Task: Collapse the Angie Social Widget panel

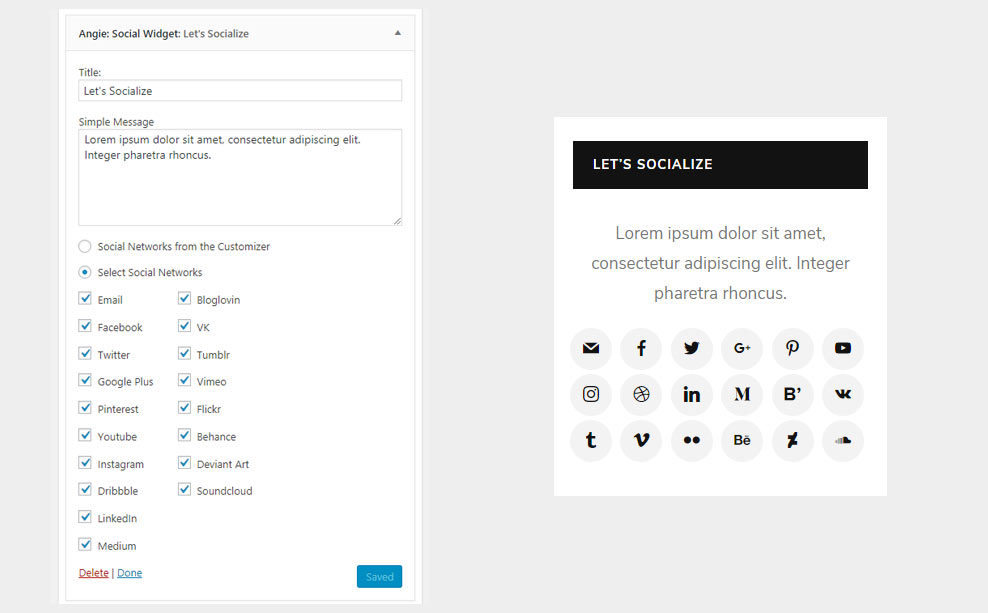Action: 397,33
